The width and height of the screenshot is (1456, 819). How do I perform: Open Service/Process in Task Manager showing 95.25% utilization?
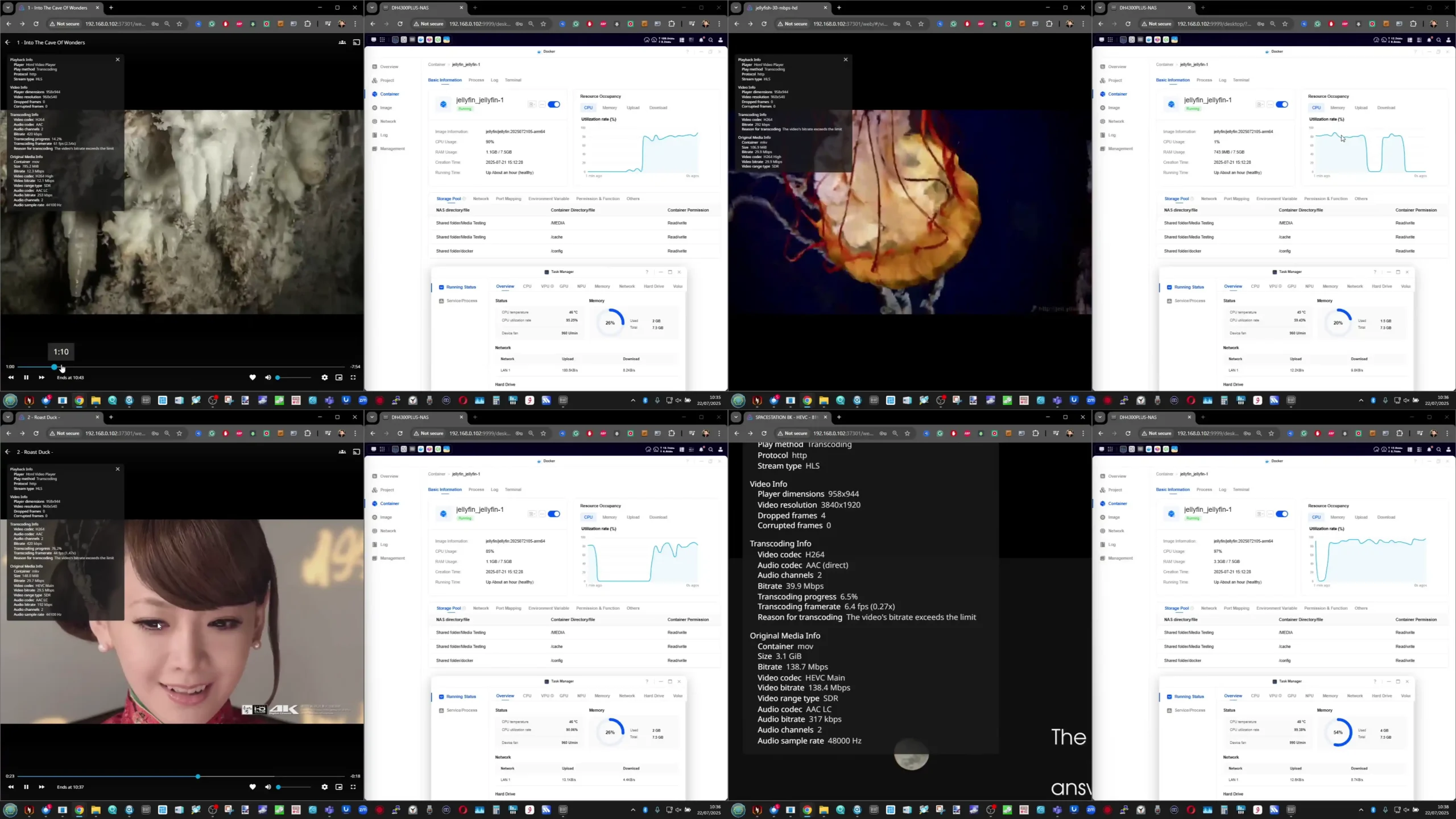[458, 301]
